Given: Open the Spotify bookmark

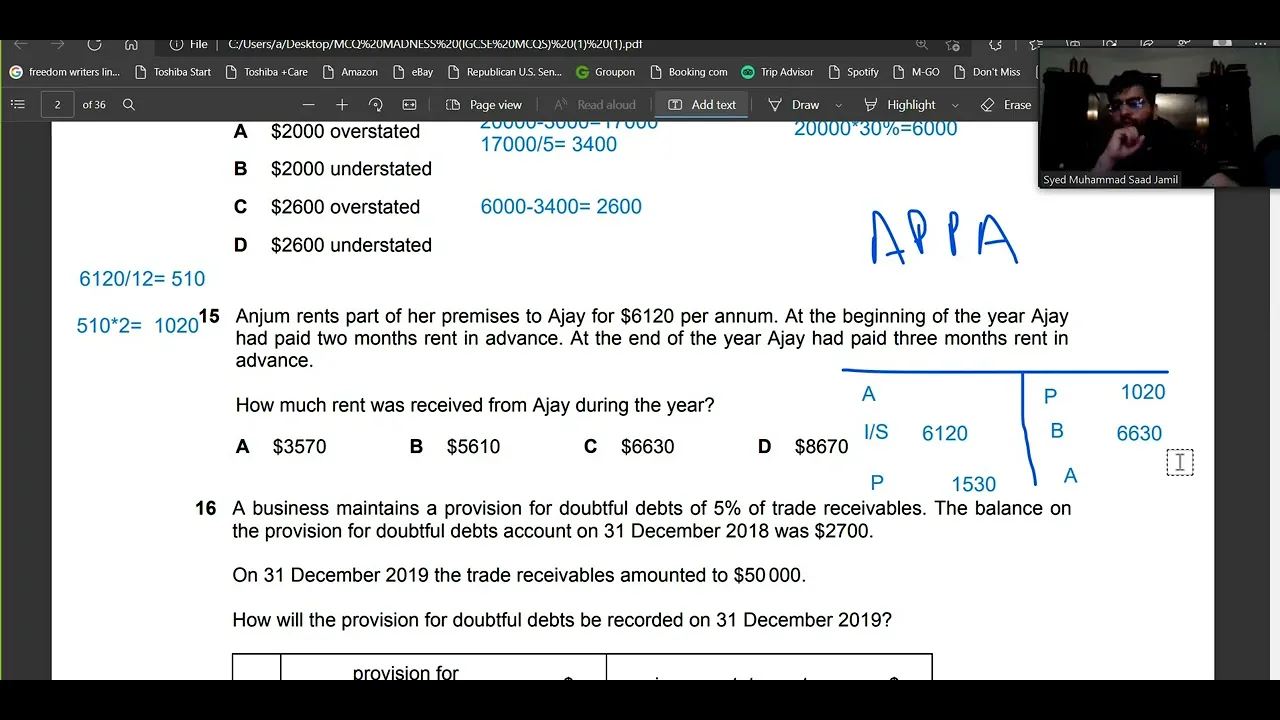Looking at the screenshot, I should (853, 72).
